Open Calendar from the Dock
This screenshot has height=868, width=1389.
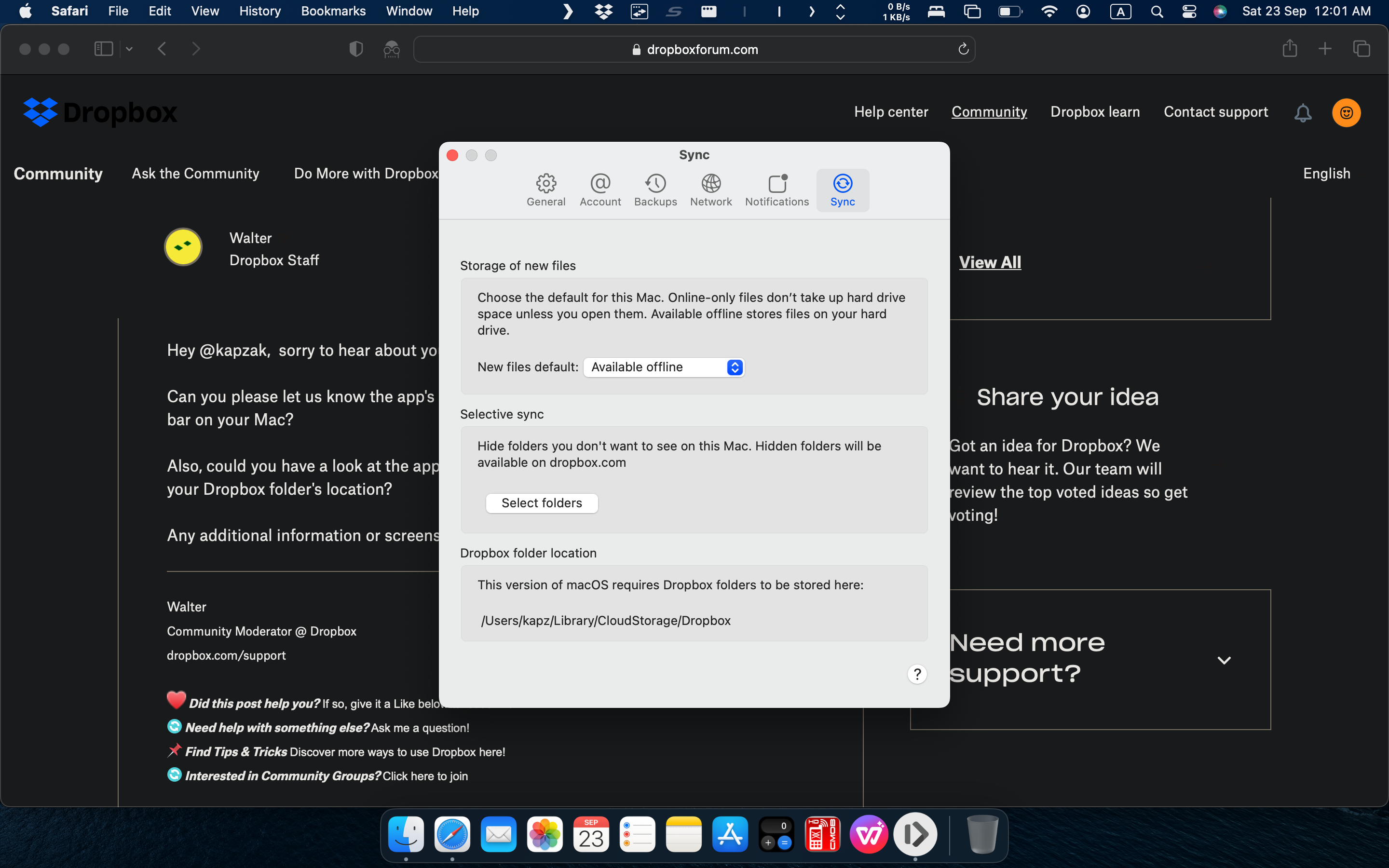point(591,834)
